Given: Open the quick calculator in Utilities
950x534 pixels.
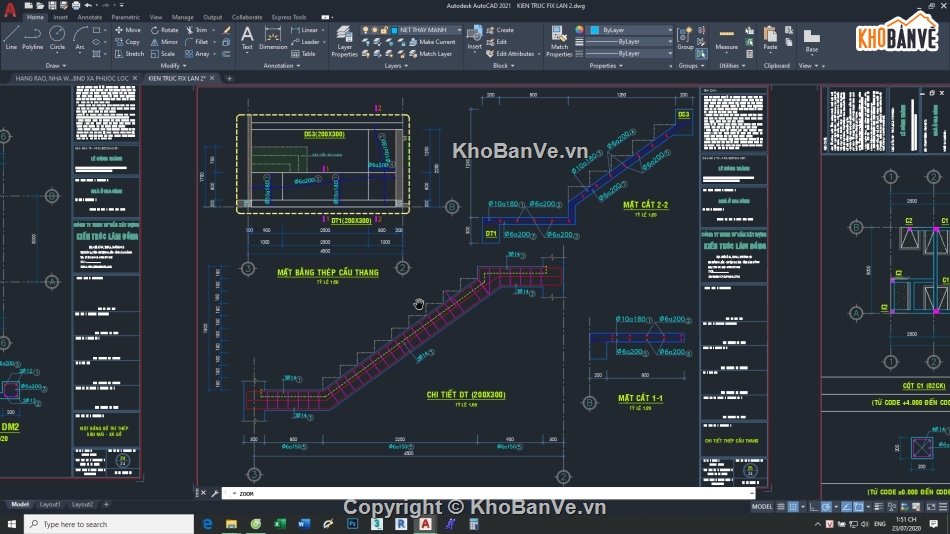Looking at the screenshot, I should click(750, 54).
